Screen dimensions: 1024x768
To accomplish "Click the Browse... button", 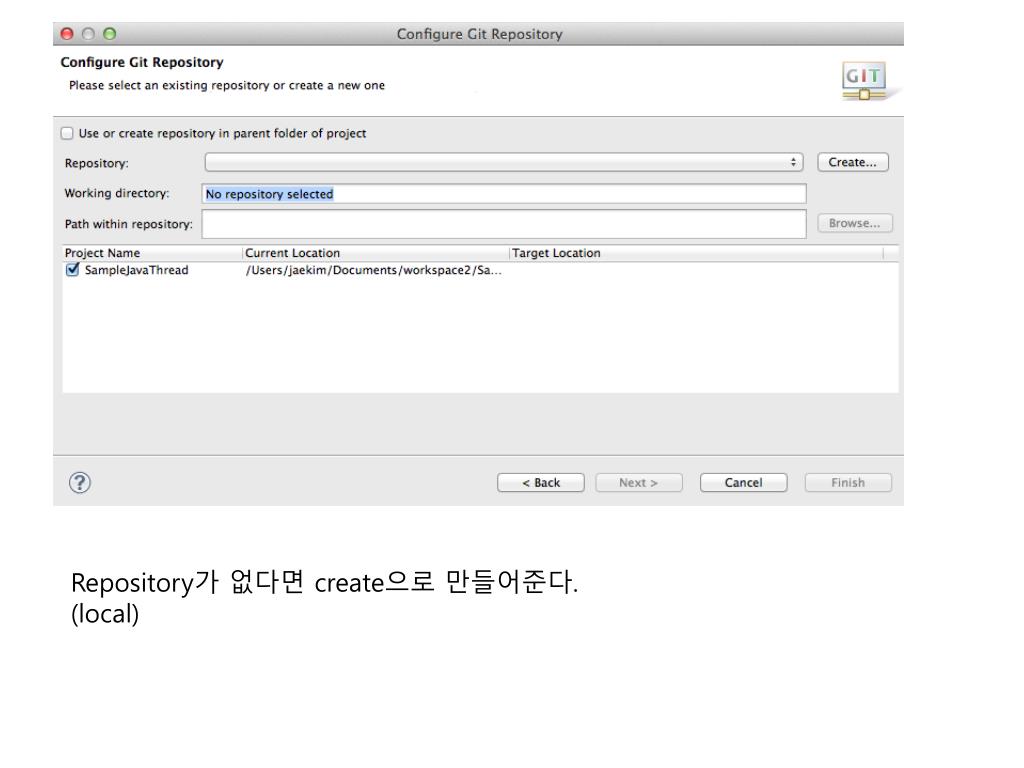I will [x=854, y=223].
